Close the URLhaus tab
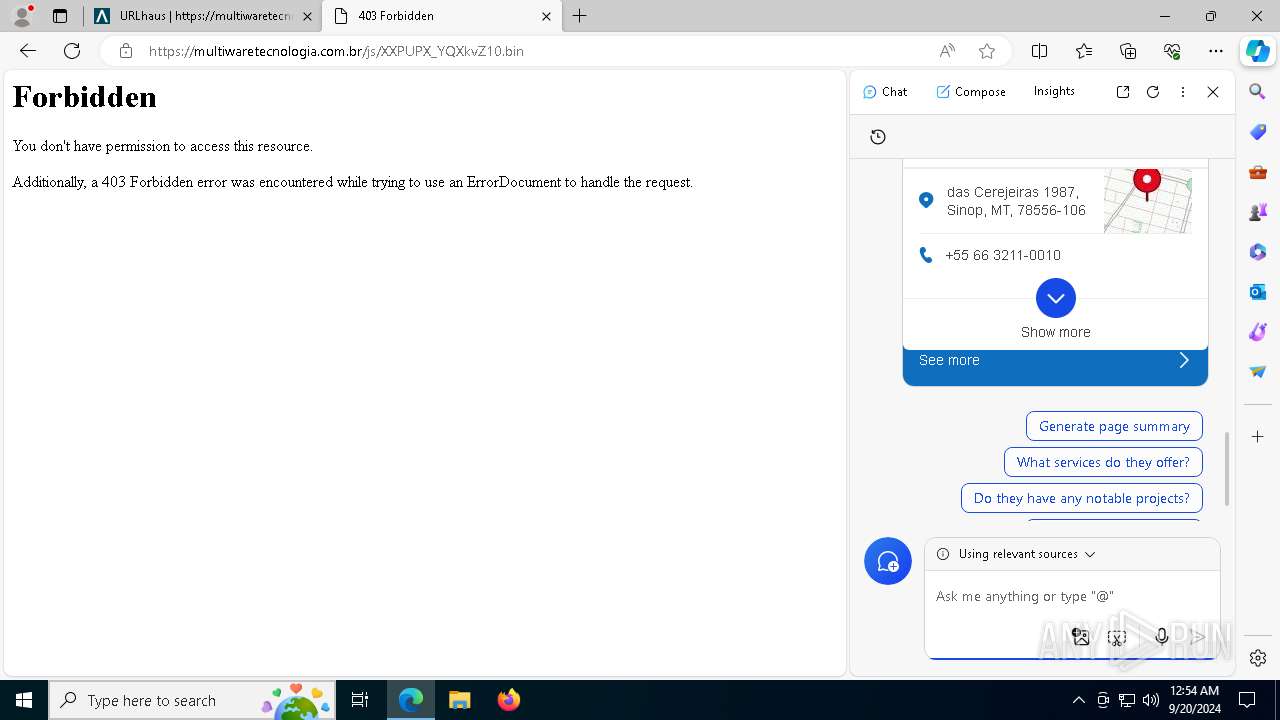 pyautogui.click(x=307, y=16)
